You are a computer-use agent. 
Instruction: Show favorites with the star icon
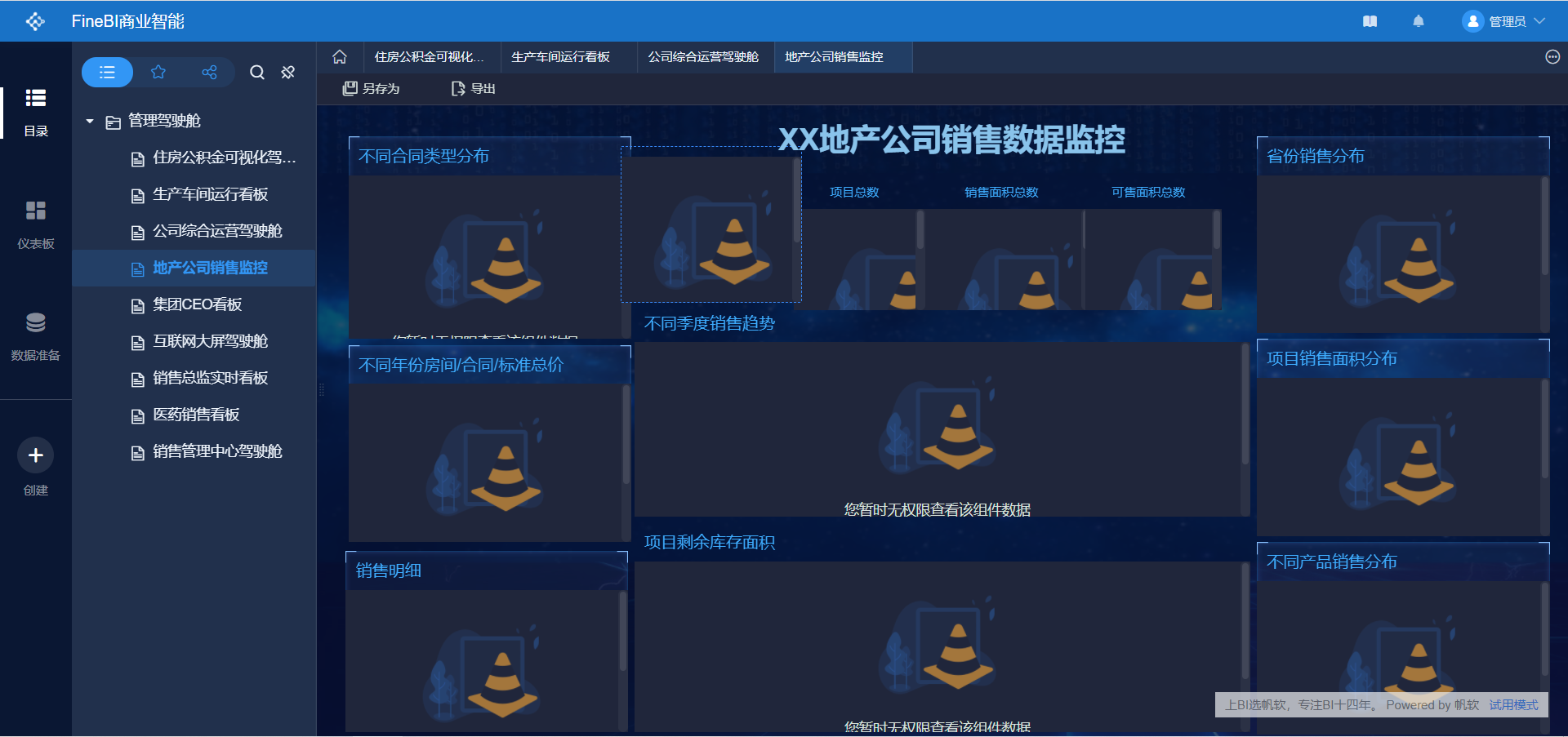point(158,73)
